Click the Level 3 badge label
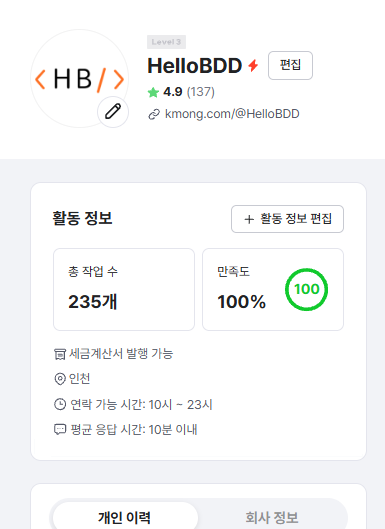This screenshot has width=385, height=529. click(166, 42)
